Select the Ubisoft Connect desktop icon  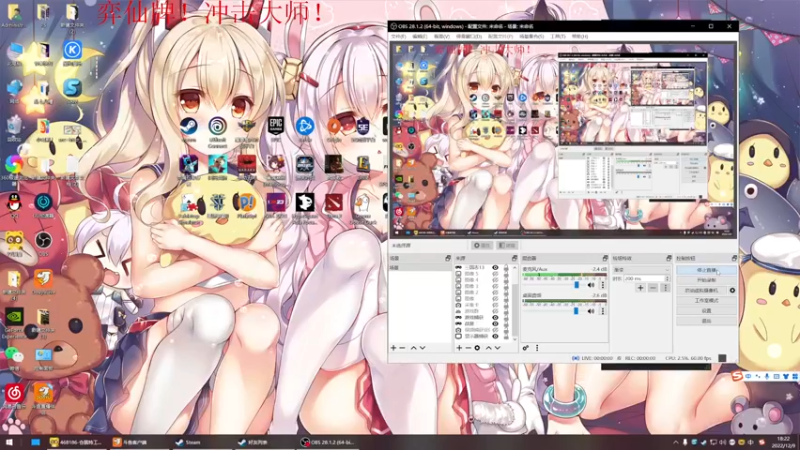(x=217, y=132)
